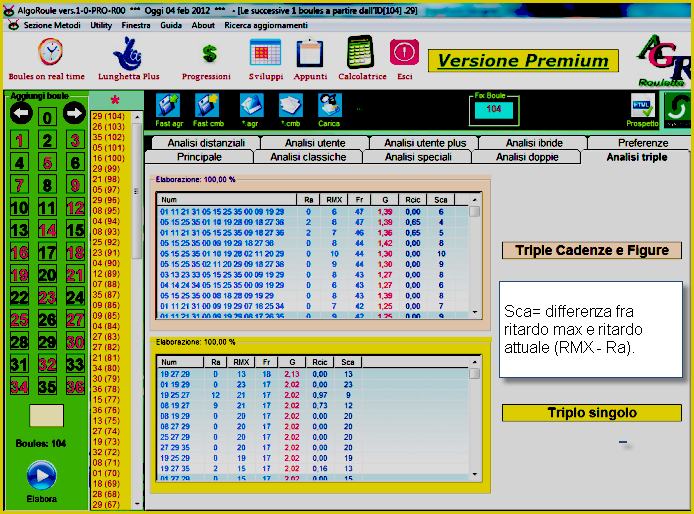Sort upper table by Fr column
This screenshot has height=514, width=694.
(x=359, y=200)
